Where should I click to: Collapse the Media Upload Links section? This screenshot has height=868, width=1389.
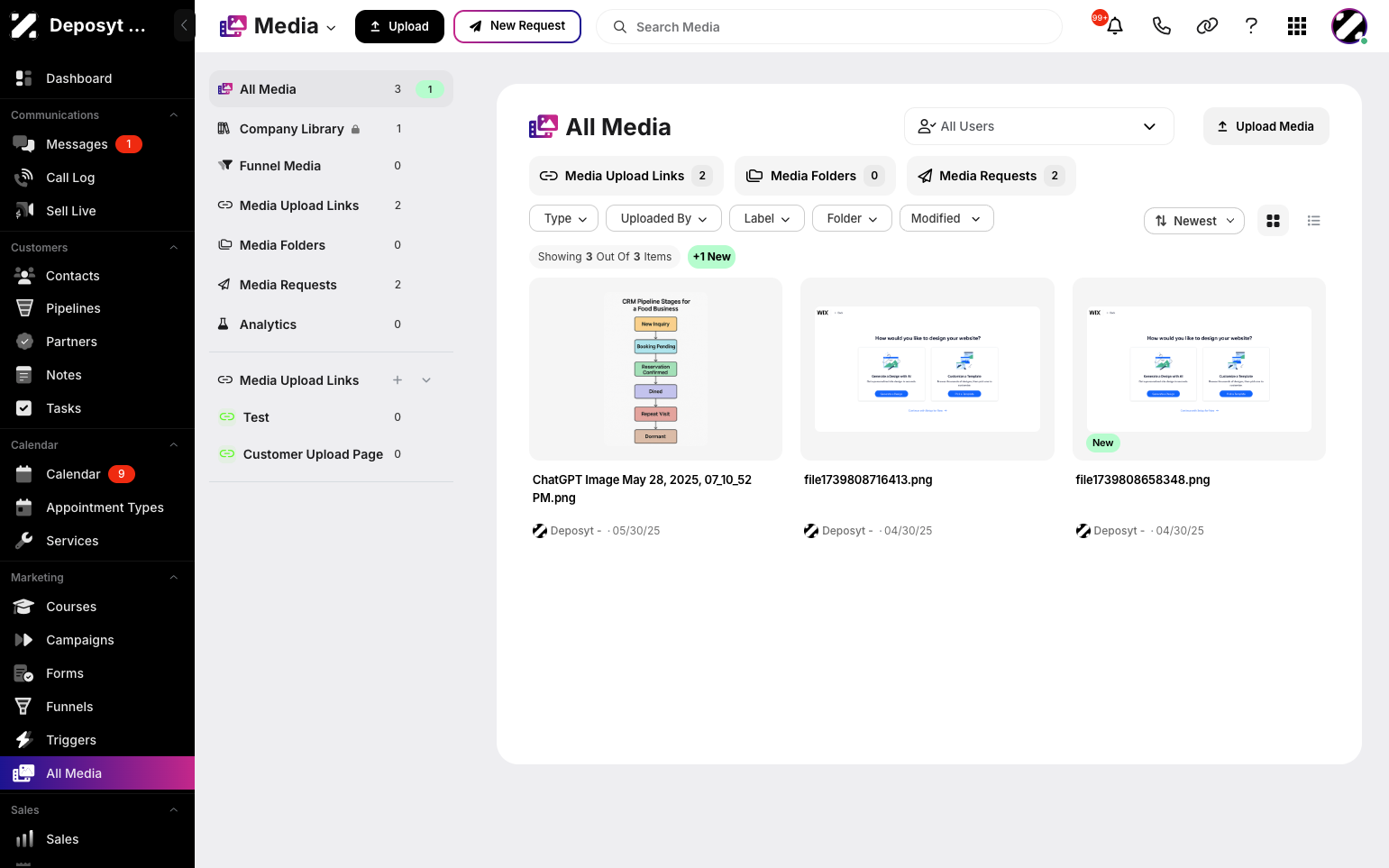click(426, 380)
